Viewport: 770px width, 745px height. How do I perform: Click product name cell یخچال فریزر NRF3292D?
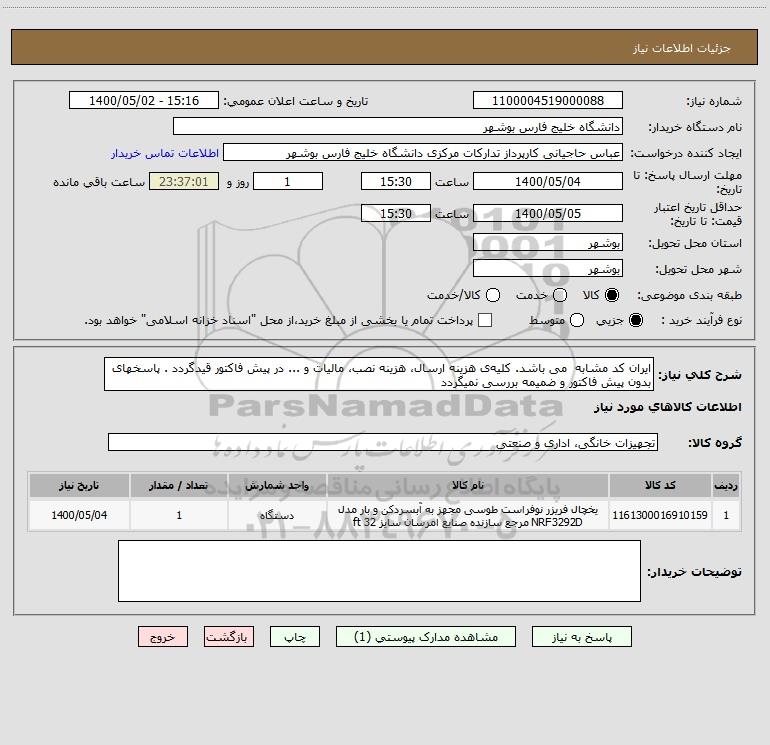(468, 515)
